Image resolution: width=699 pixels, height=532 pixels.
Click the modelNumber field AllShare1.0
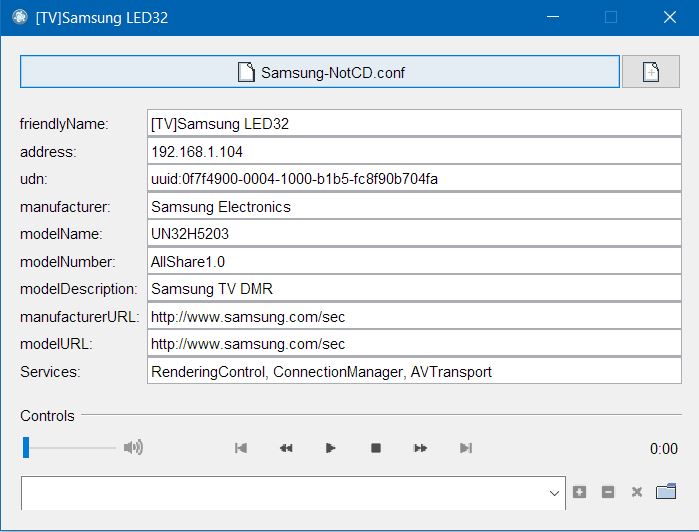pyautogui.click(x=414, y=261)
